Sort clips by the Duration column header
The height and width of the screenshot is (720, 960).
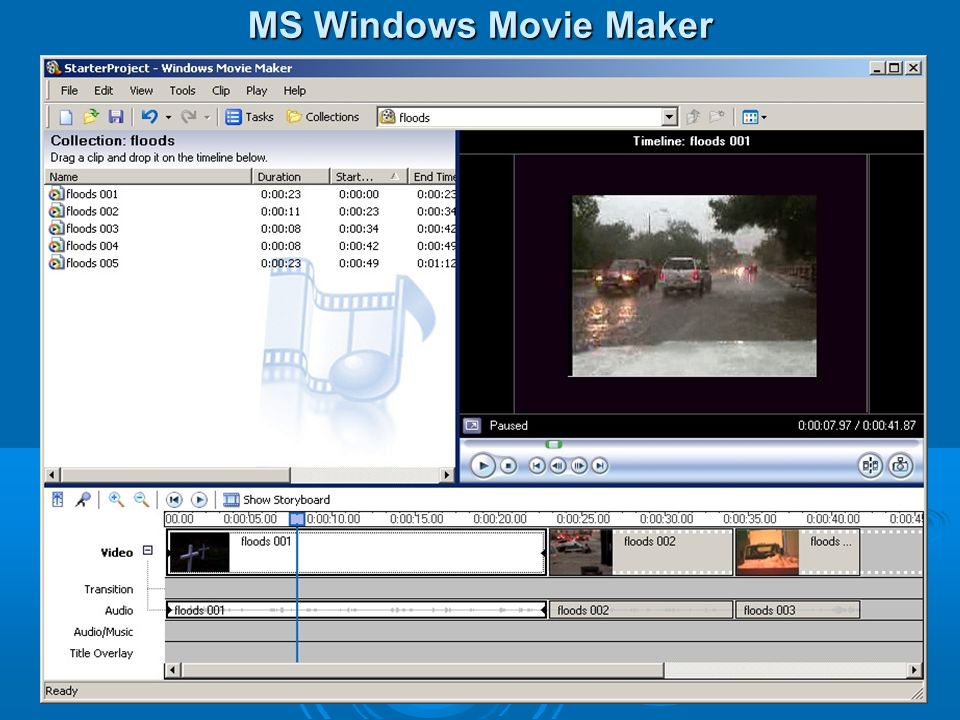[291, 176]
